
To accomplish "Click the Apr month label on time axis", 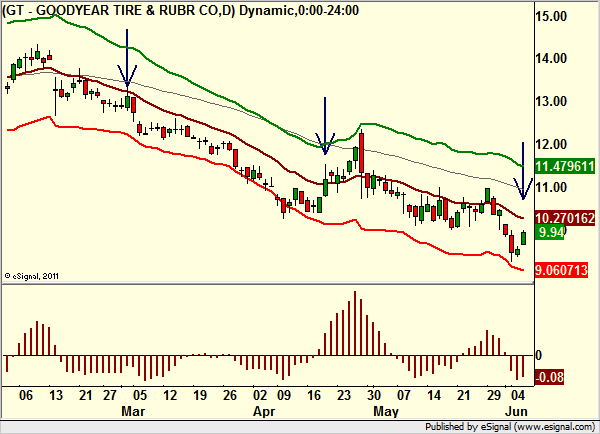I will (264, 411).
